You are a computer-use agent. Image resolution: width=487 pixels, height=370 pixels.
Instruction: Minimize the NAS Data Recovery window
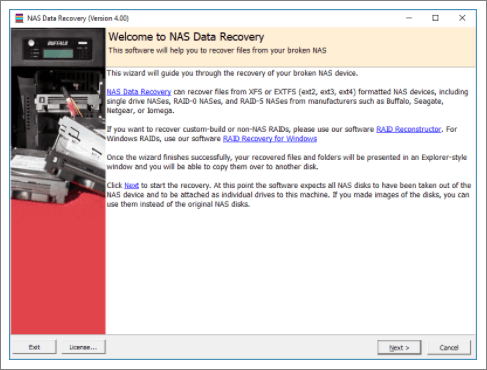click(x=409, y=18)
